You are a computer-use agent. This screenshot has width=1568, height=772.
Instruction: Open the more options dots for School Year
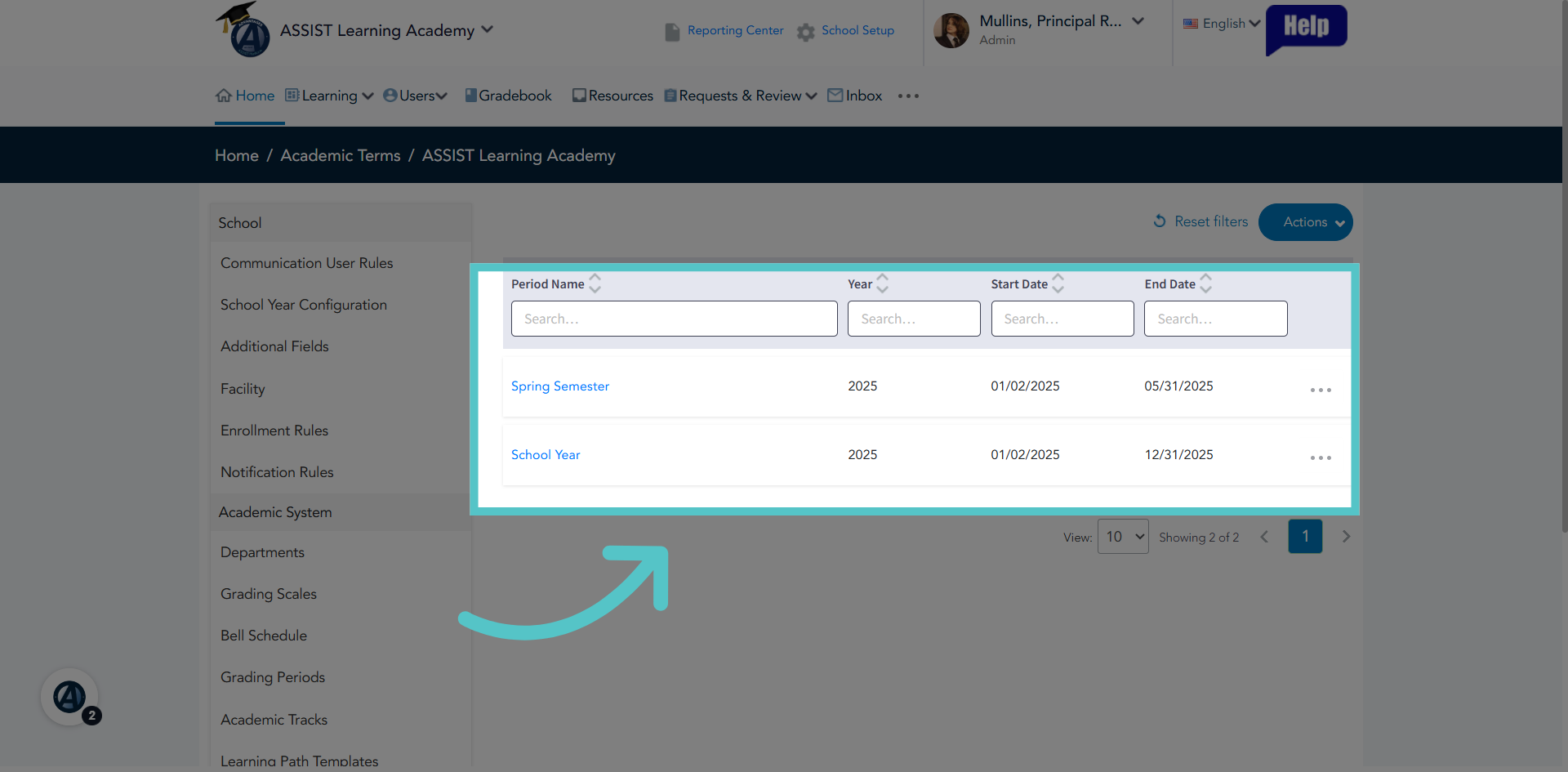1321,457
